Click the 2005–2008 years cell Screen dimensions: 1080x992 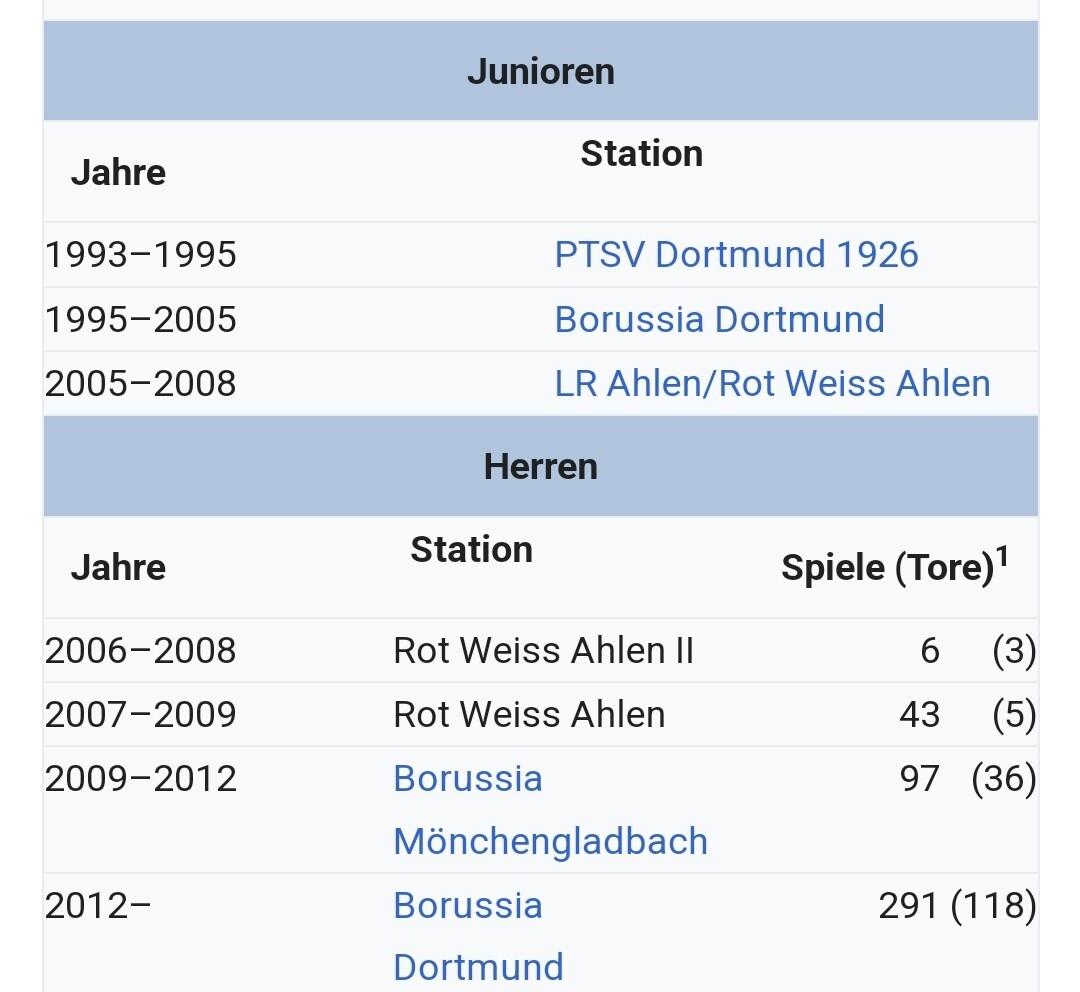click(141, 383)
